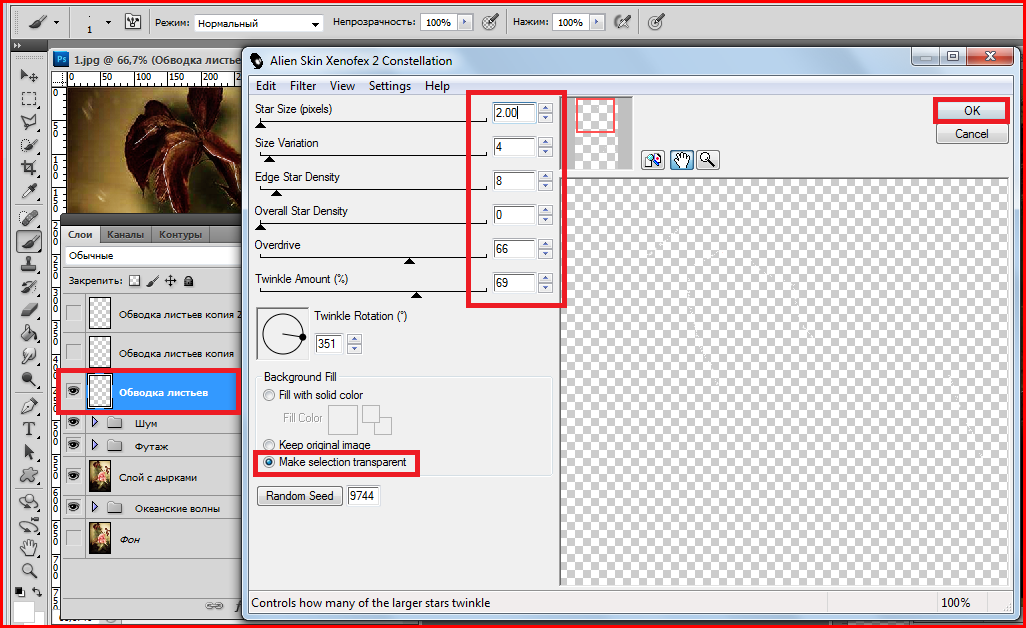Select Keep original image radio button

269,445
